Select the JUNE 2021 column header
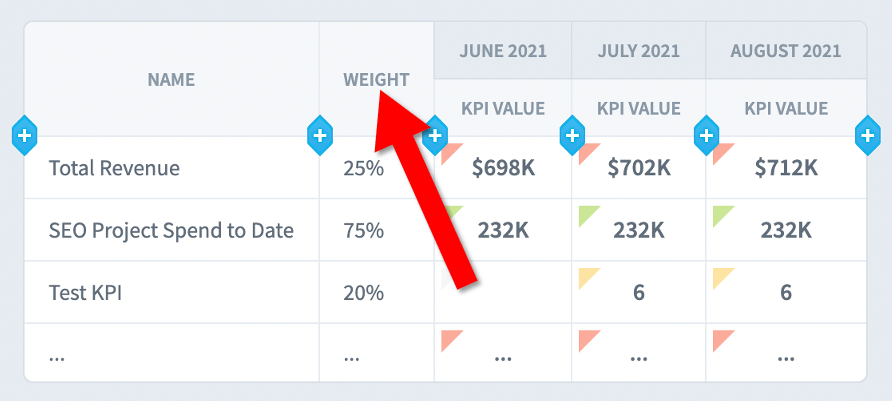Screen dimensions: 892x401 click(503, 51)
